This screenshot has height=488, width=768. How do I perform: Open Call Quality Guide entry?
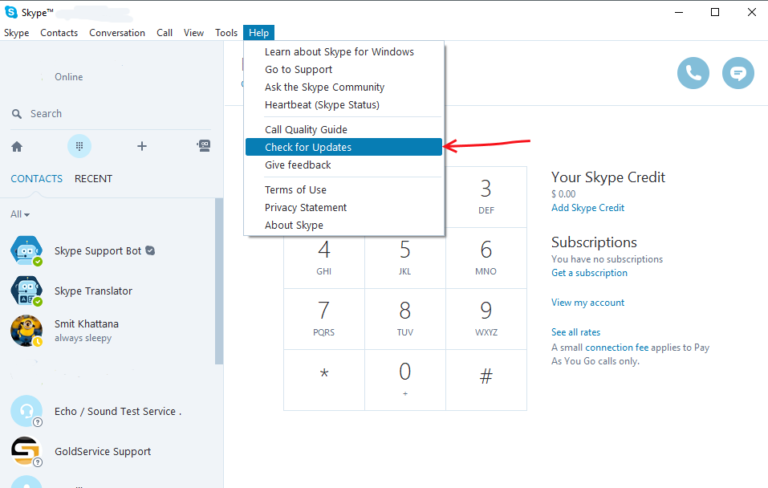coord(344,129)
